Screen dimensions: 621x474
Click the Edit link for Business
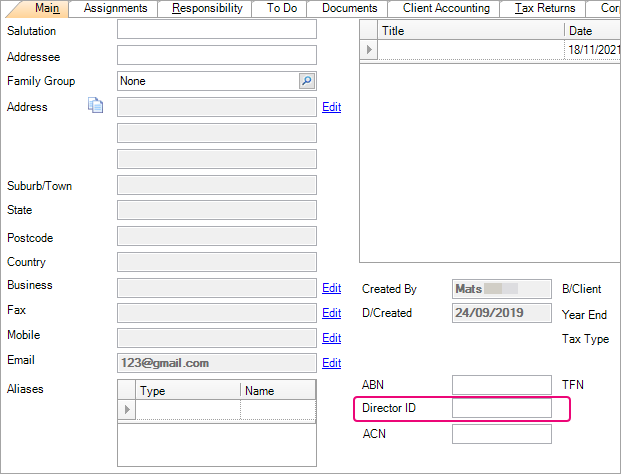pos(331,288)
